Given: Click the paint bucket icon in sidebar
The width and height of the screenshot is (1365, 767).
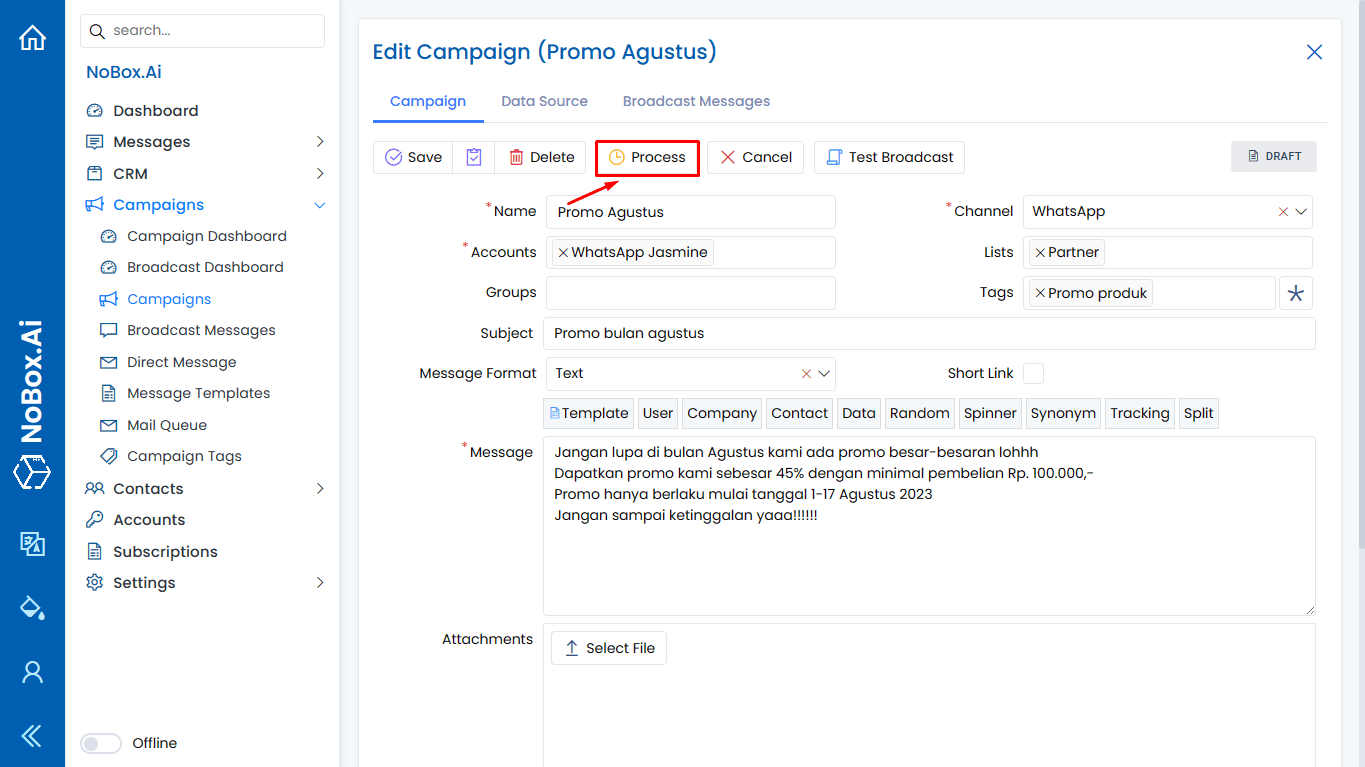Looking at the screenshot, I should 32,607.
